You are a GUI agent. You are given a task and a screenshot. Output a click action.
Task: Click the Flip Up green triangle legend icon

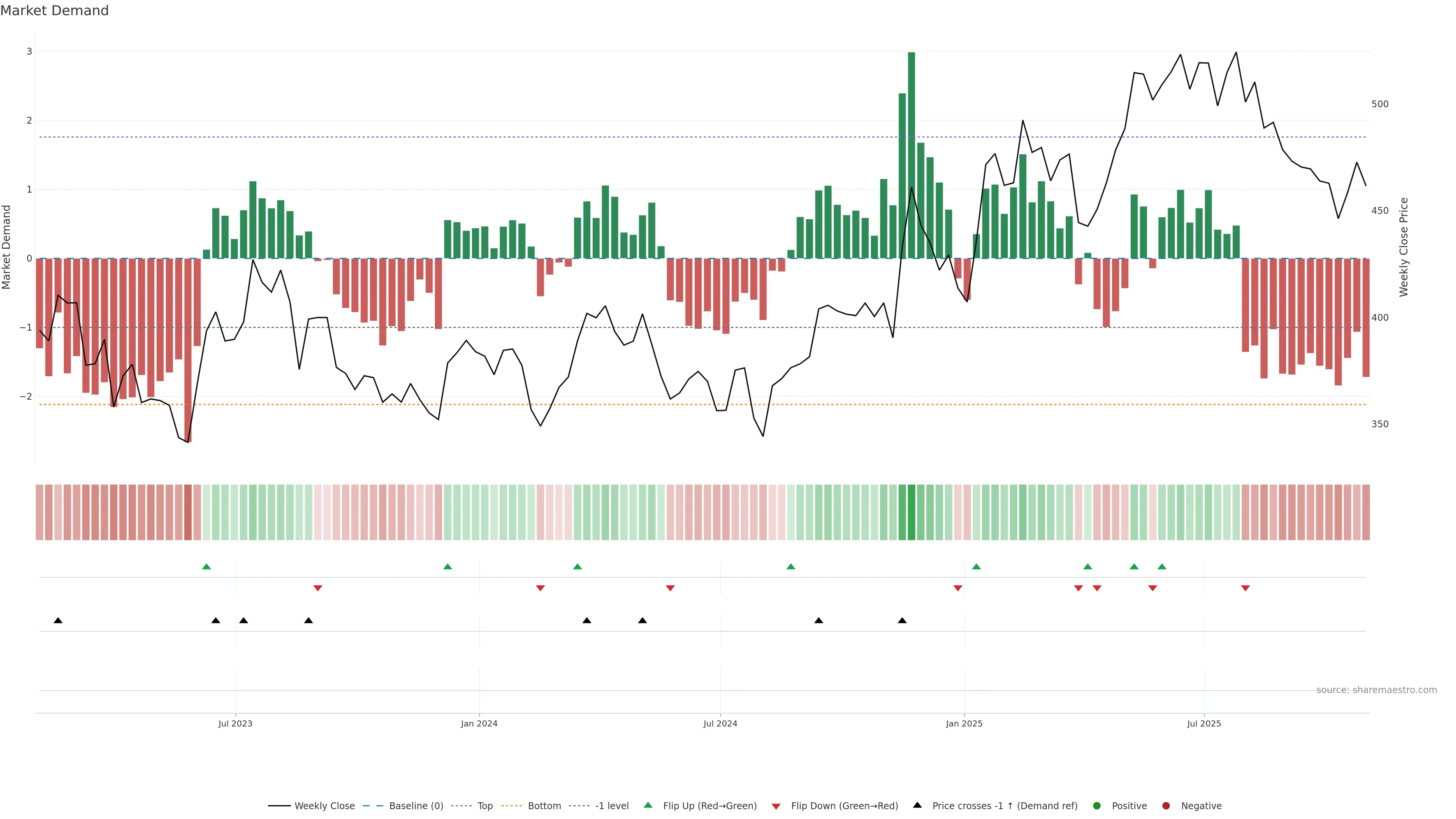pos(648,805)
